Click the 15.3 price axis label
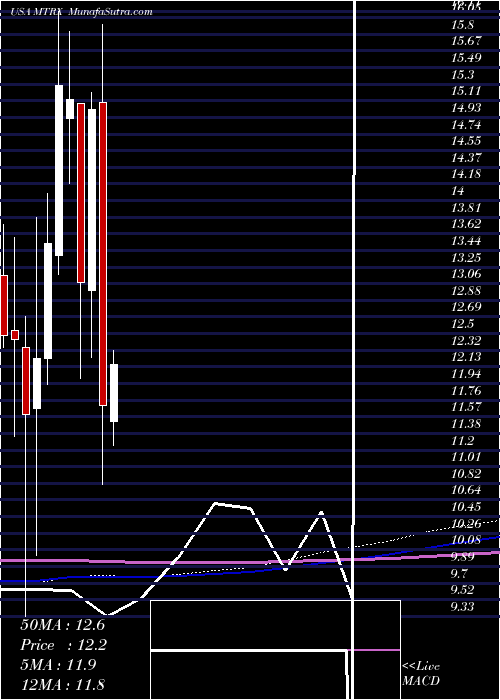The height and width of the screenshot is (700, 500). [461, 74]
